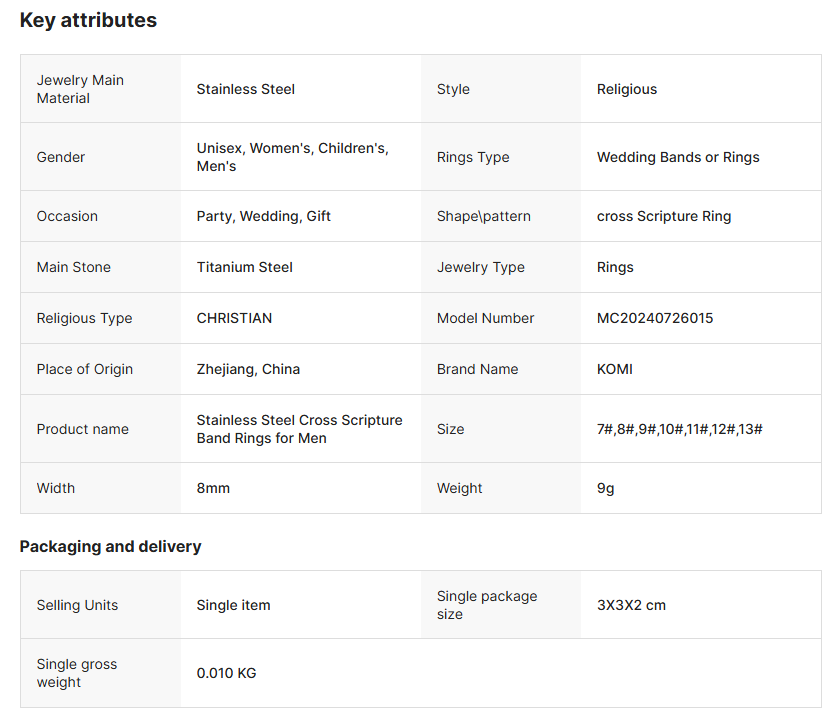Click the 8mm width value

pyautogui.click(x=213, y=488)
